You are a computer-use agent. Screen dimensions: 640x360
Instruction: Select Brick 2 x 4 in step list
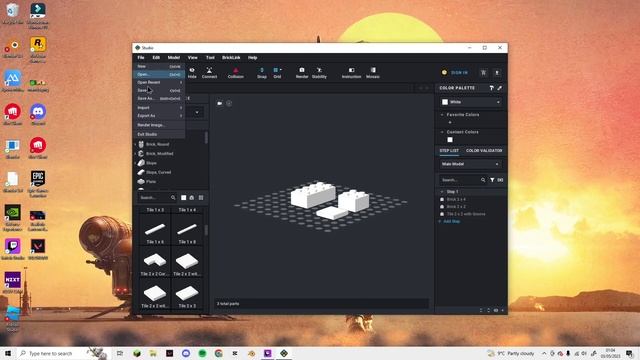click(x=456, y=199)
